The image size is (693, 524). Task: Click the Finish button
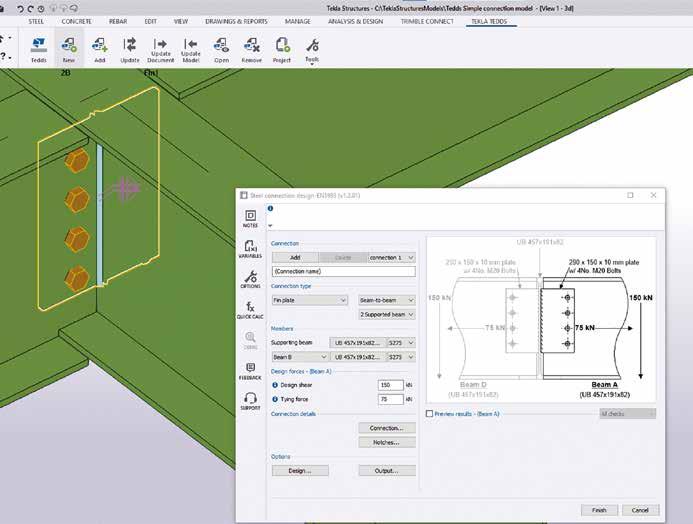coord(599,510)
